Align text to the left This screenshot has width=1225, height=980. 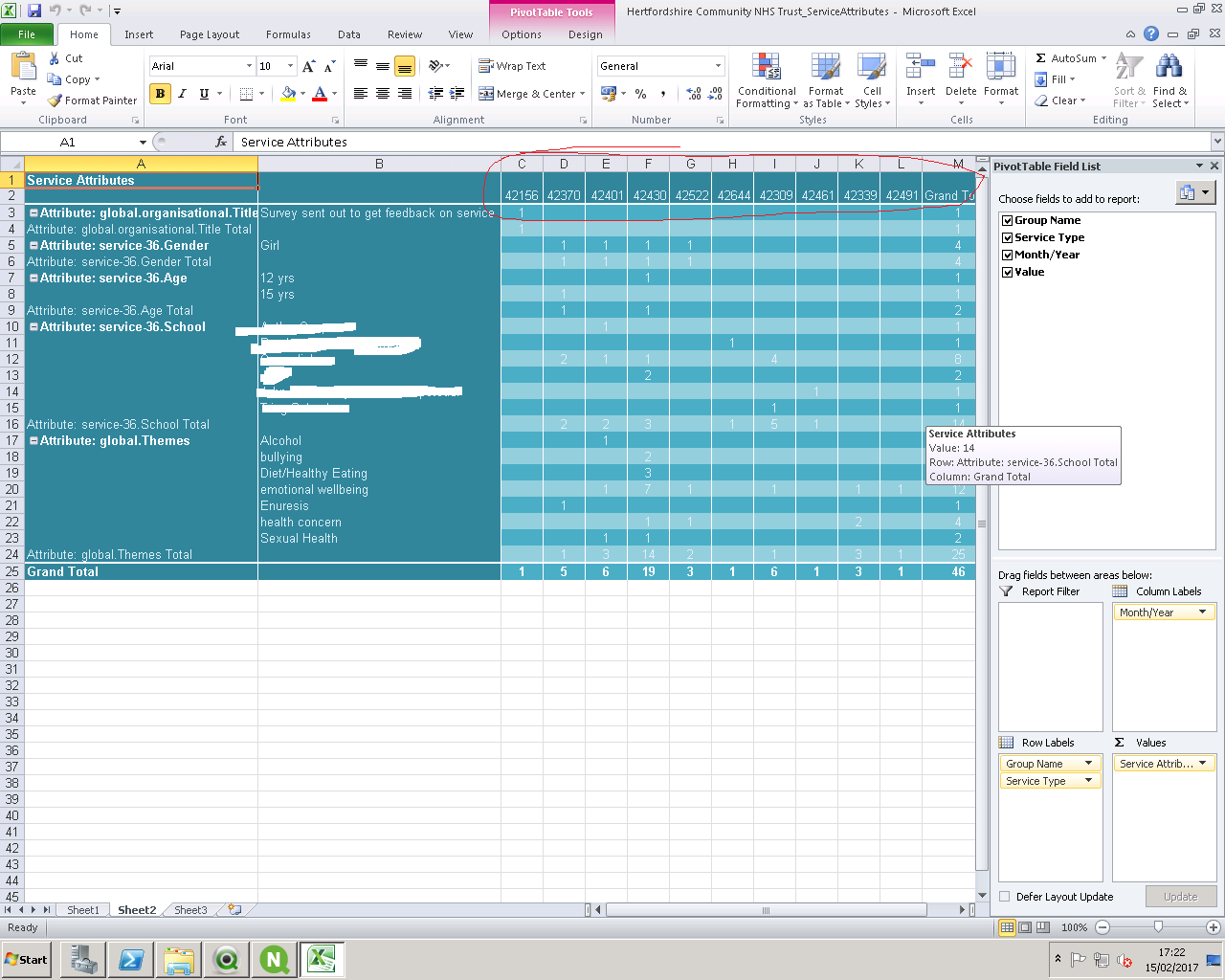point(361,94)
